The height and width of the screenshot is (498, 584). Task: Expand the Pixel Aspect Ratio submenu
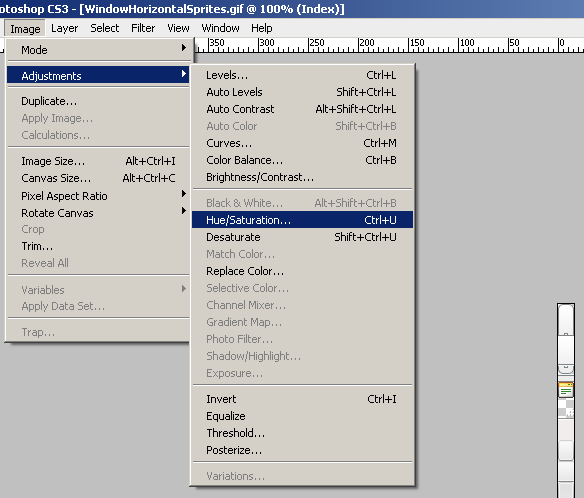98,196
